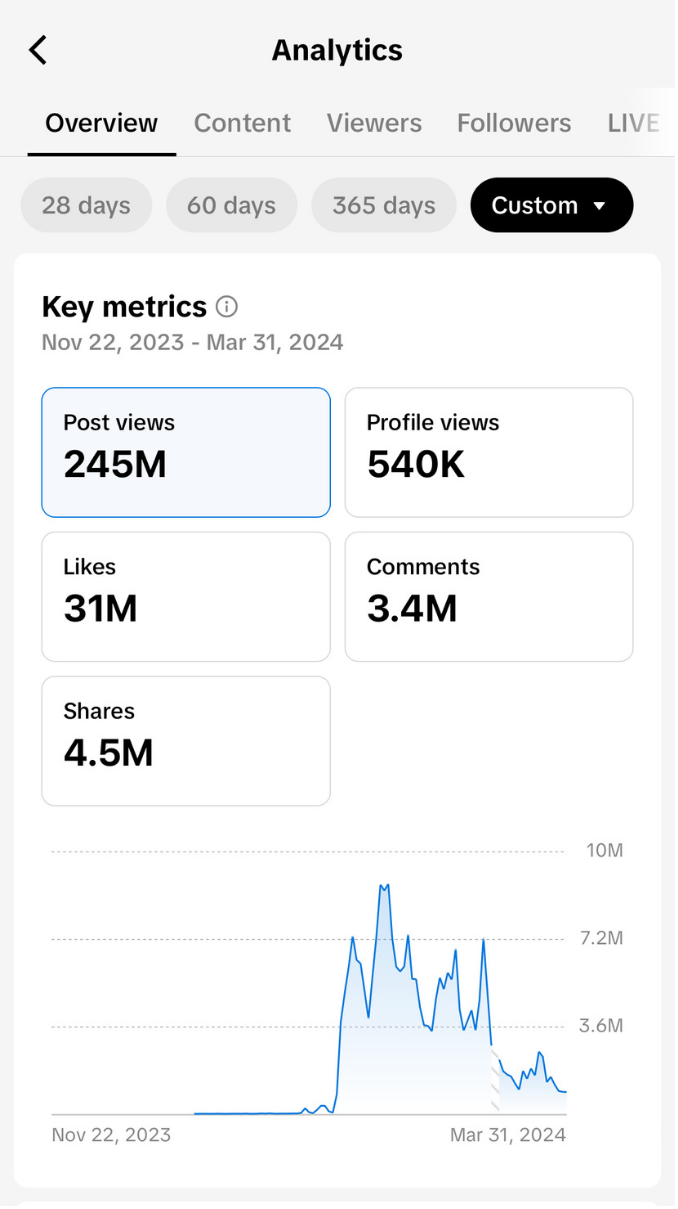The height and width of the screenshot is (1209, 678).
Task: Switch to the Overview tab
Action: pos(101,123)
